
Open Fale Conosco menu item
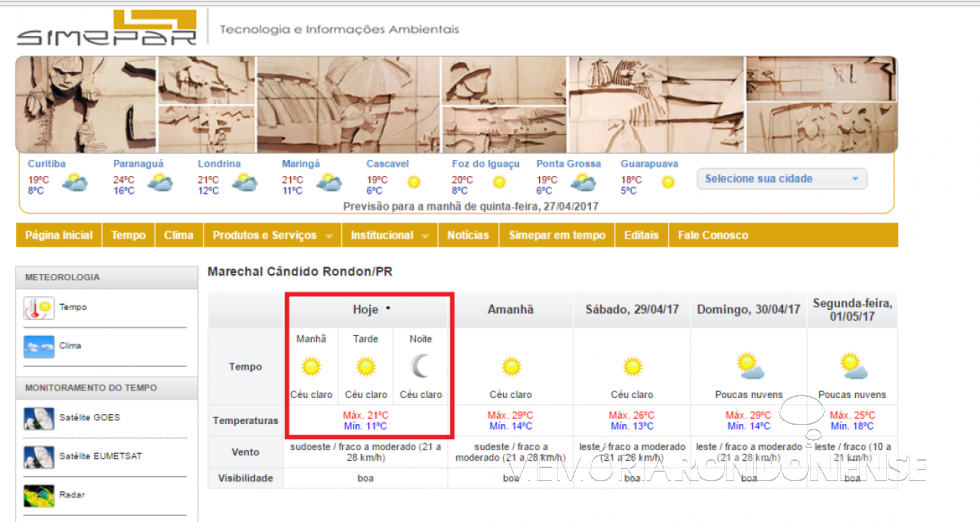[x=713, y=235]
